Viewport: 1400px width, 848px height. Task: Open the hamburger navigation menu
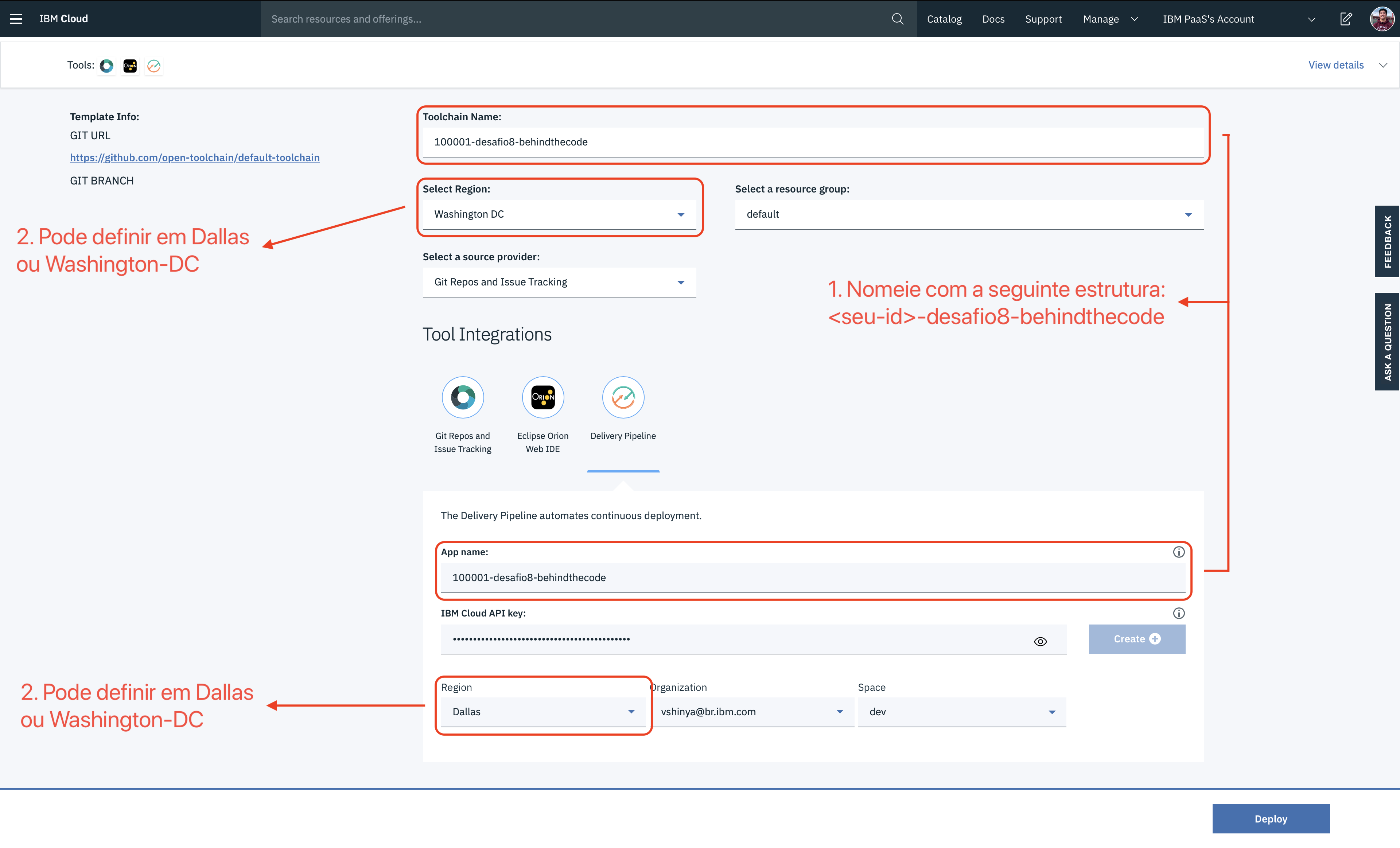pos(16,19)
